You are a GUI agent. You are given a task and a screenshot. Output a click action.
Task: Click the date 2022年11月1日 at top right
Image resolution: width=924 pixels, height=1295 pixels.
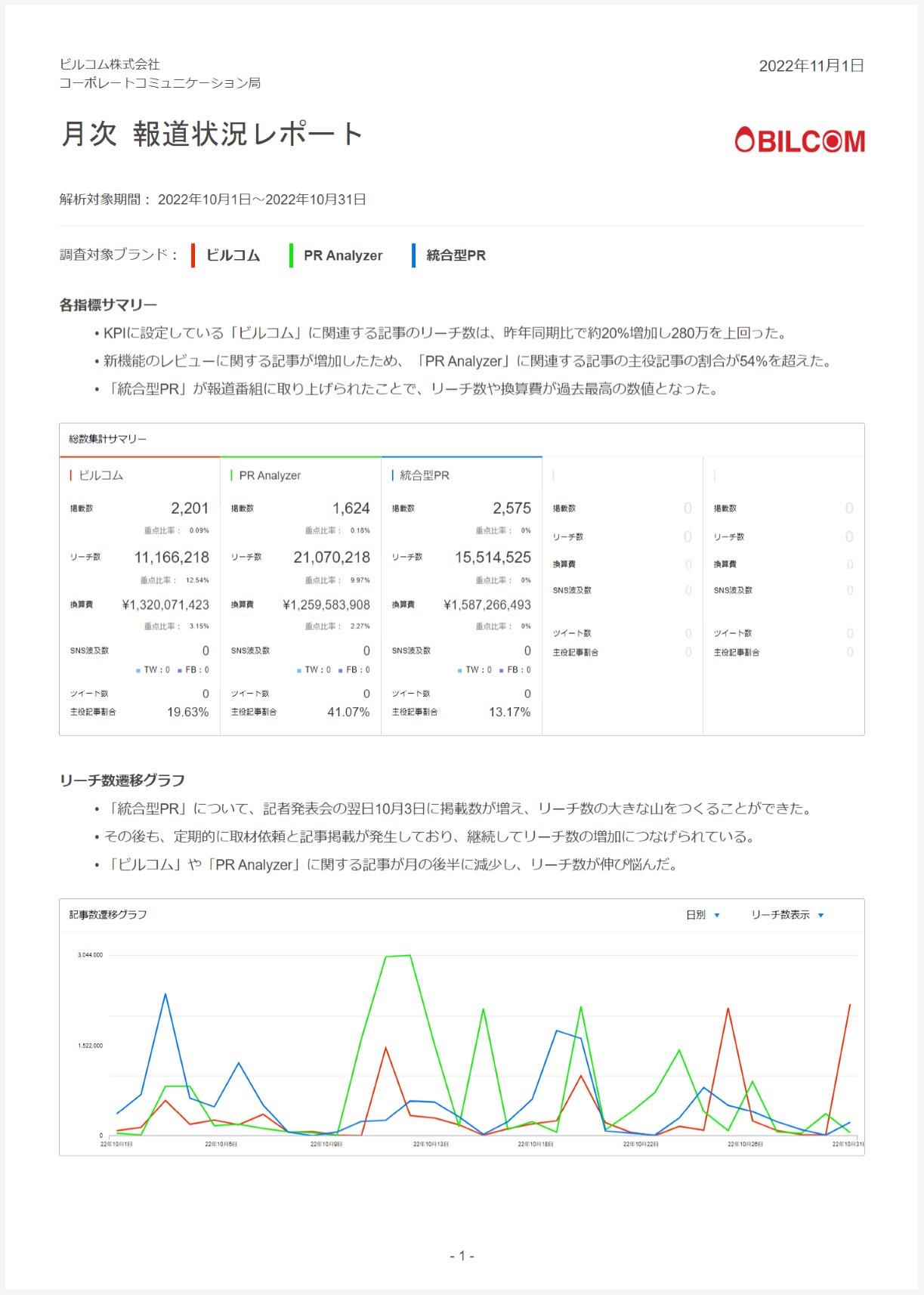coord(811,66)
